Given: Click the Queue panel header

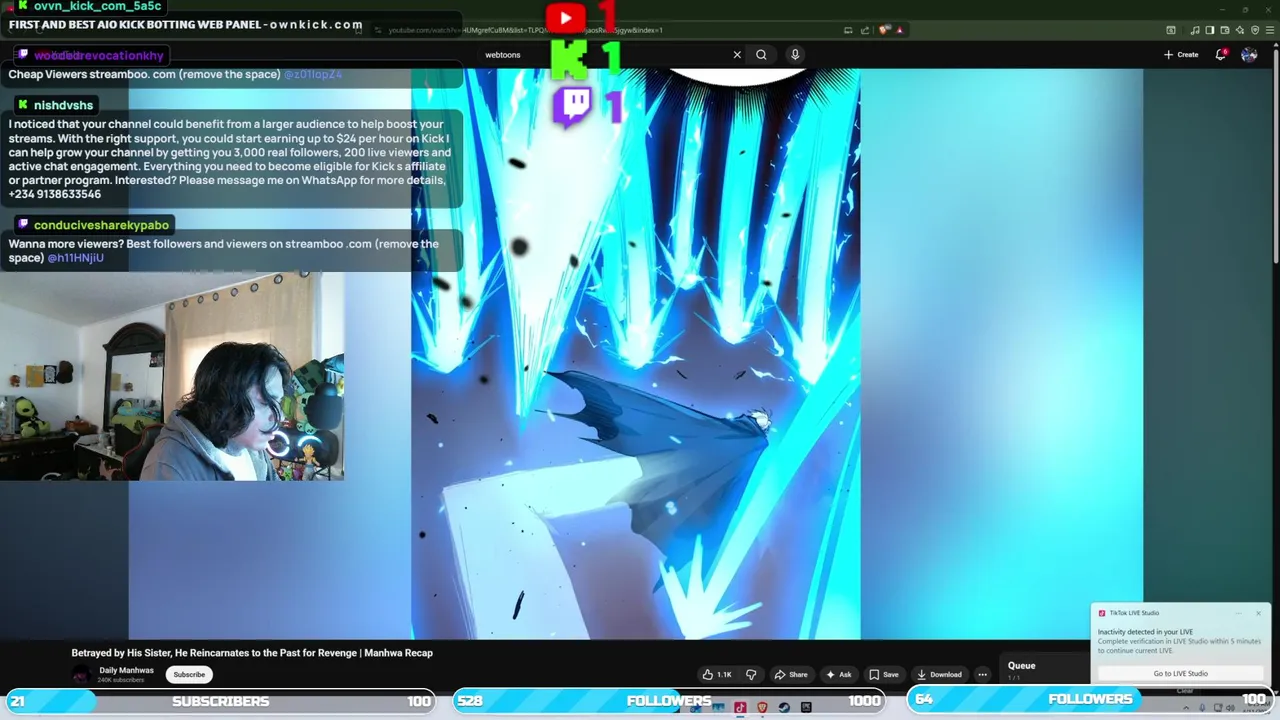Looking at the screenshot, I should click(1021, 666).
